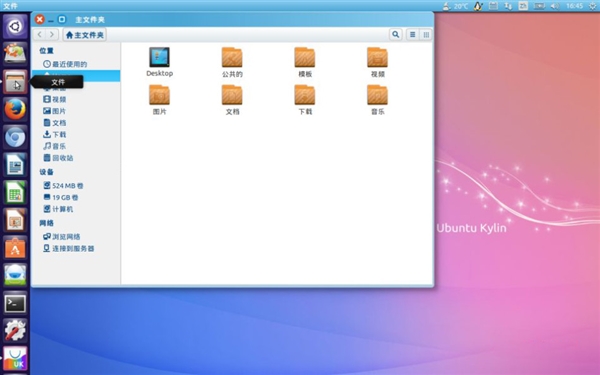This screenshot has height=375, width=600.
Task: Click the Ubuntu Dash home button
Action: click(15, 26)
